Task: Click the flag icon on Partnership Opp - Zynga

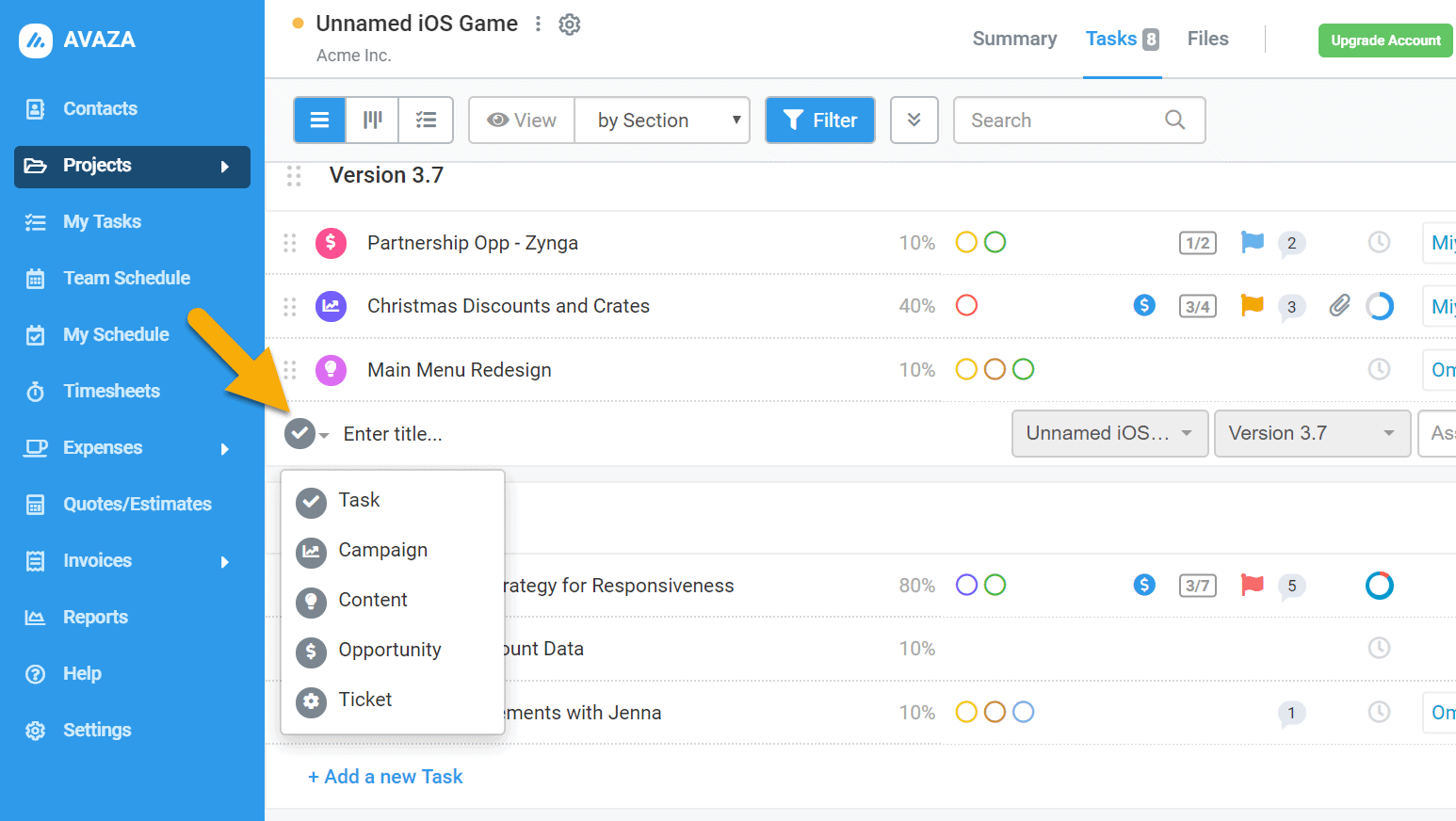Action: (x=1253, y=242)
